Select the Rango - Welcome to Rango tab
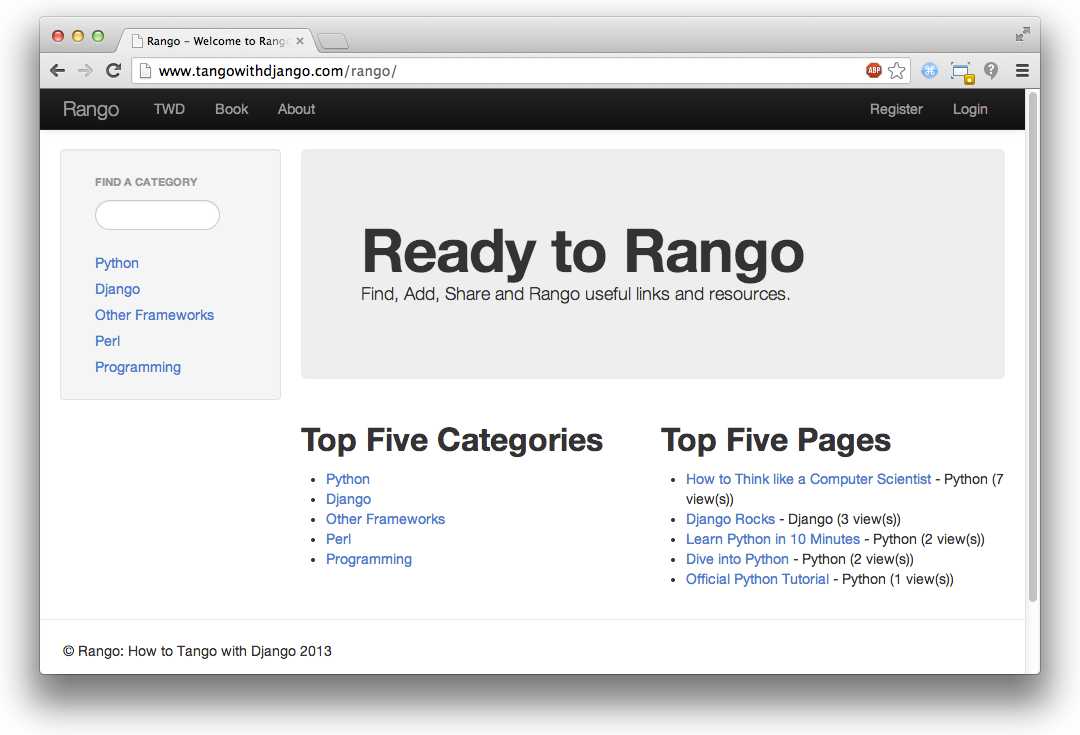The image size is (1080, 735). click(217, 41)
